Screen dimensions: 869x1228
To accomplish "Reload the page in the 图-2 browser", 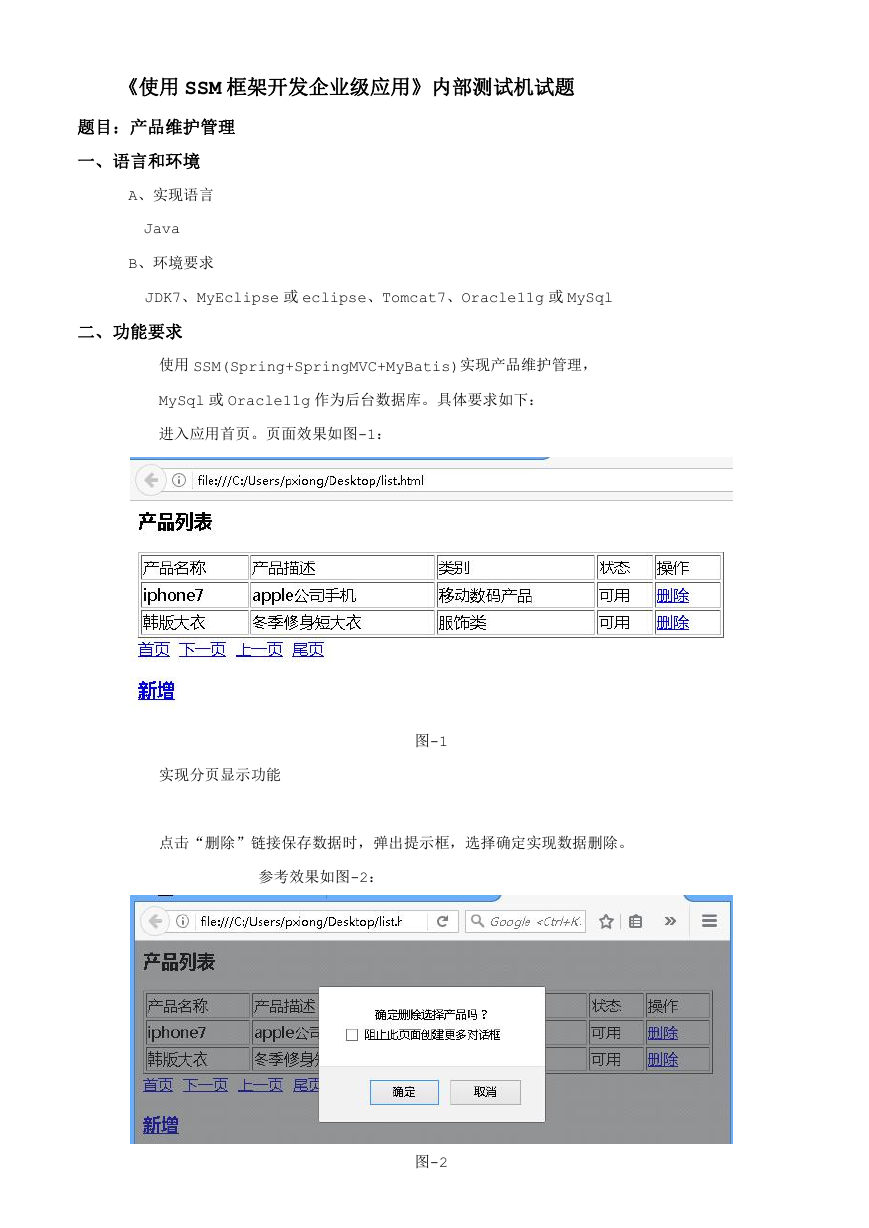I will (442, 921).
